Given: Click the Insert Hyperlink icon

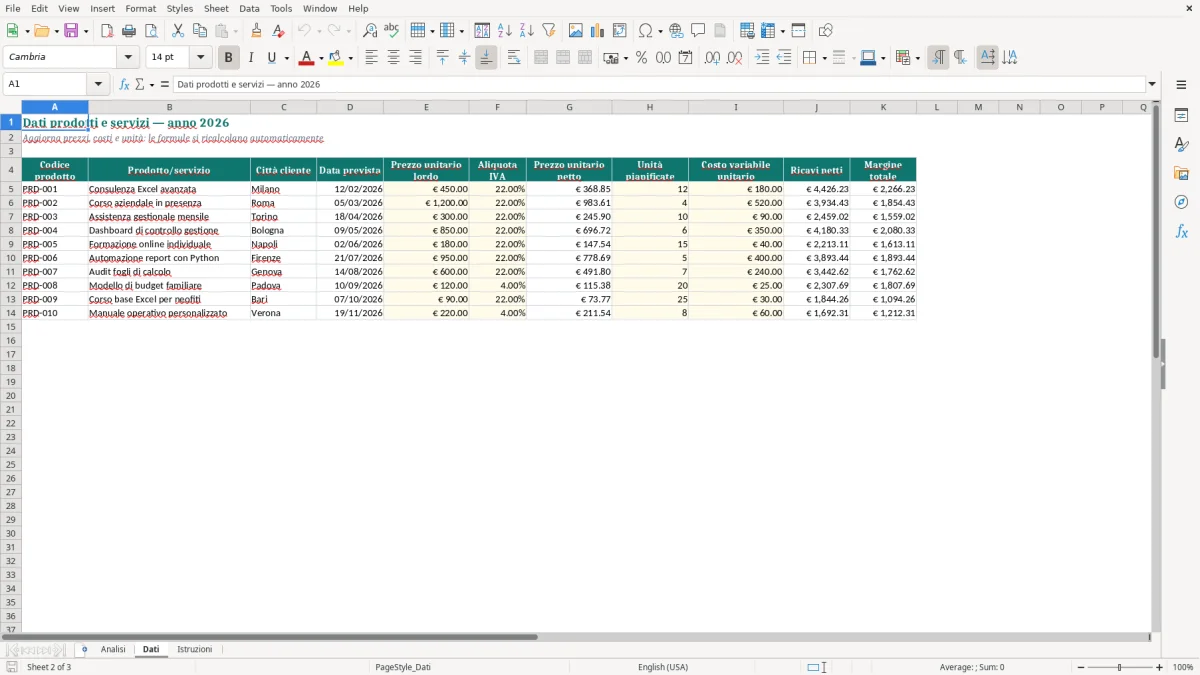Looking at the screenshot, I should pyautogui.click(x=676, y=31).
